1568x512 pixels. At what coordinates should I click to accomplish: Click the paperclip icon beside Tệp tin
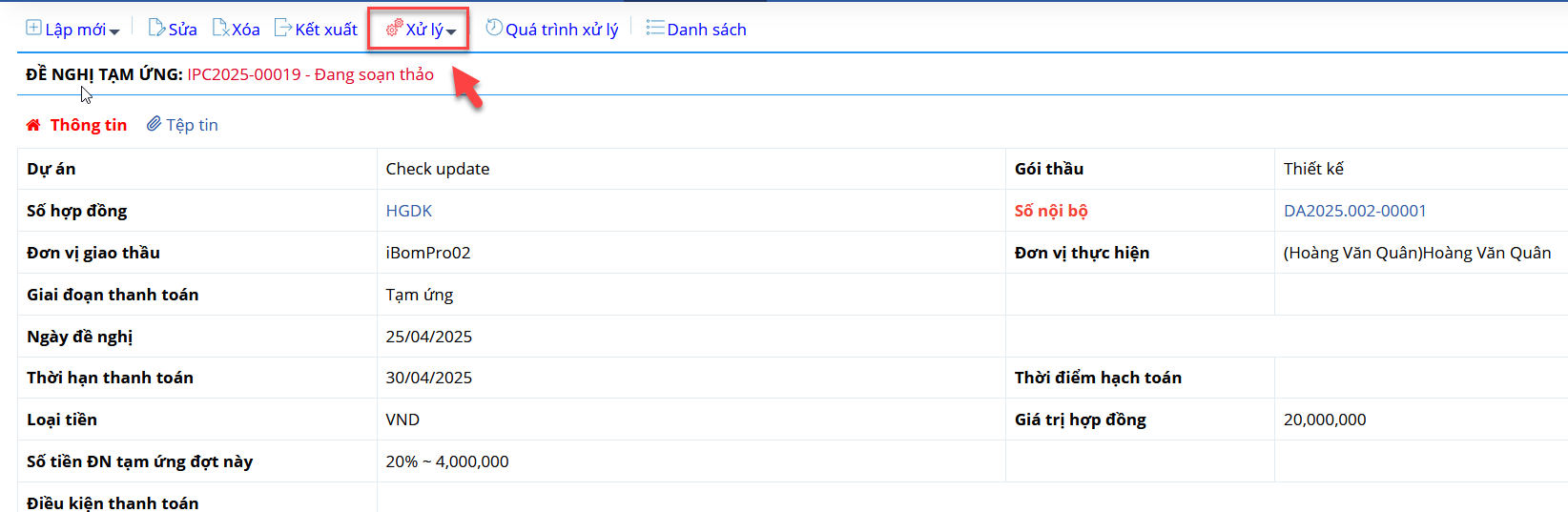pos(154,124)
